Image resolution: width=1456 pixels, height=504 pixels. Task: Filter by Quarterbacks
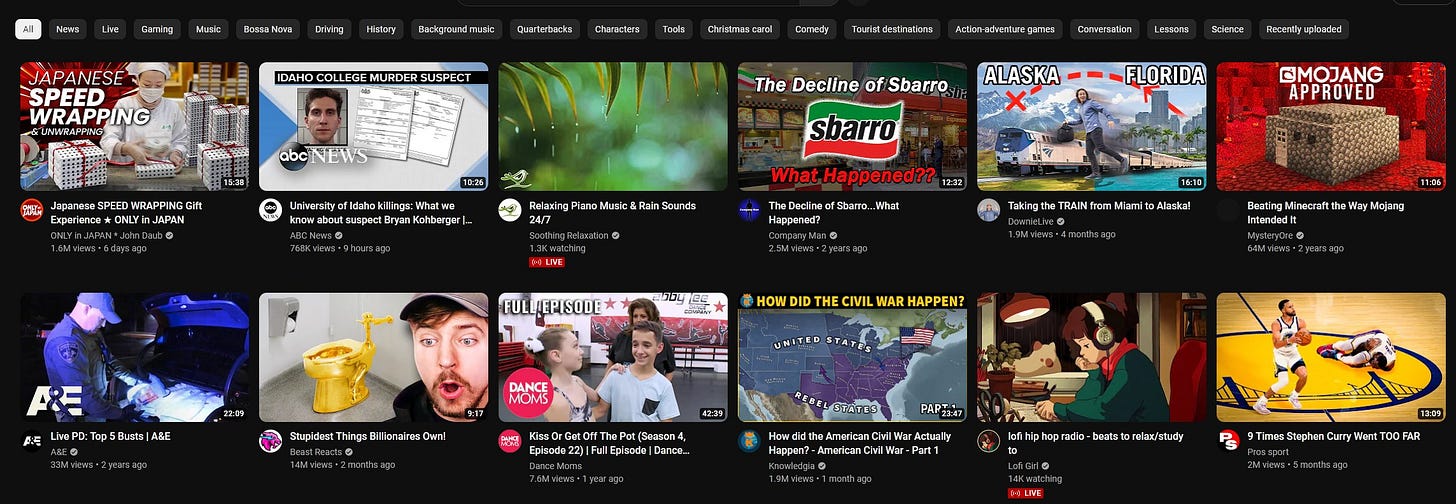click(x=545, y=29)
